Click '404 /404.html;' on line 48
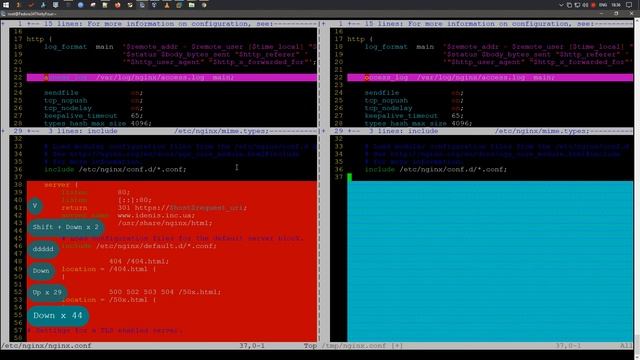 point(139,261)
